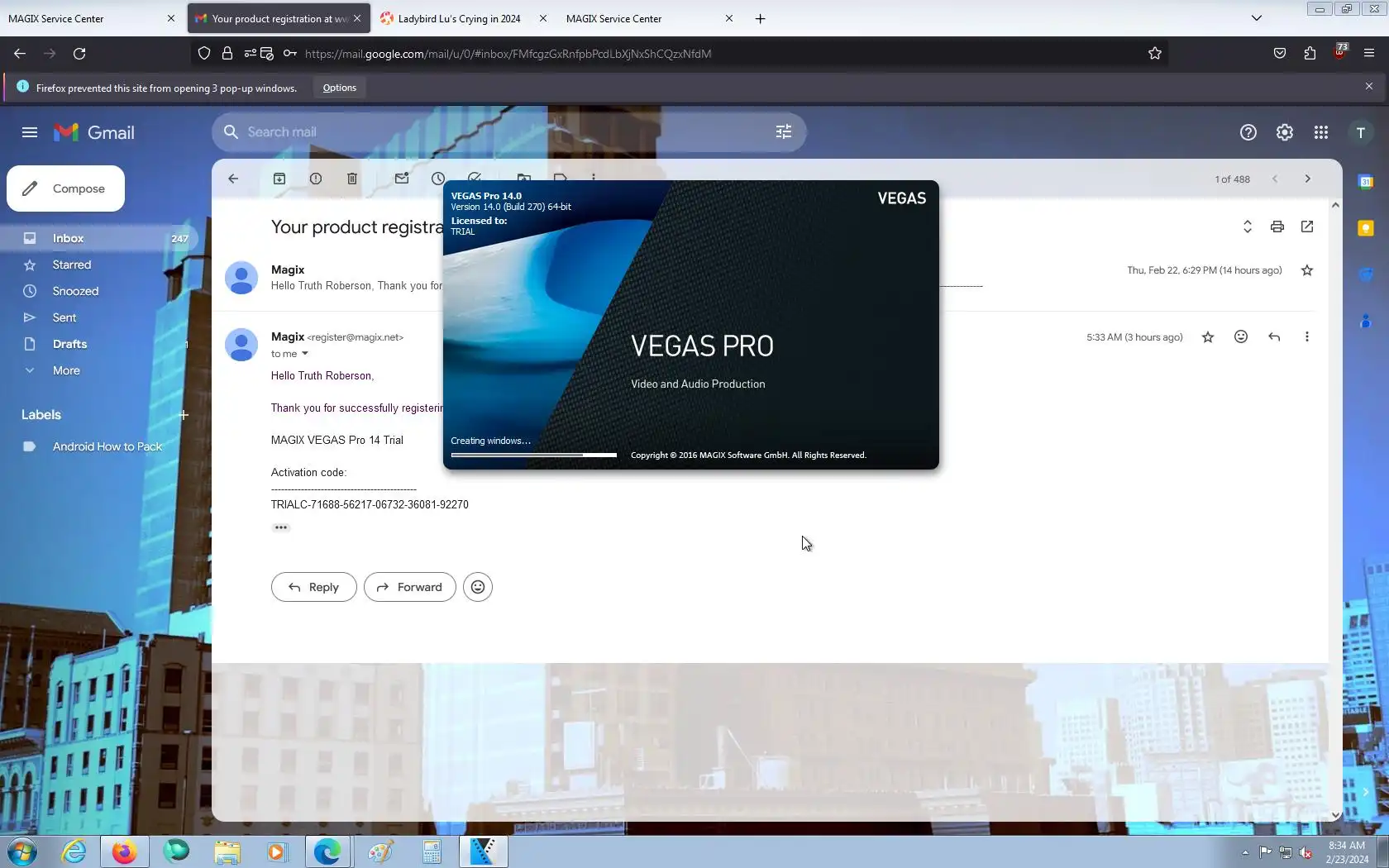1389x868 pixels.
Task: Star the Thu, Feb 22 message
Action: (x=1307, y=270)
